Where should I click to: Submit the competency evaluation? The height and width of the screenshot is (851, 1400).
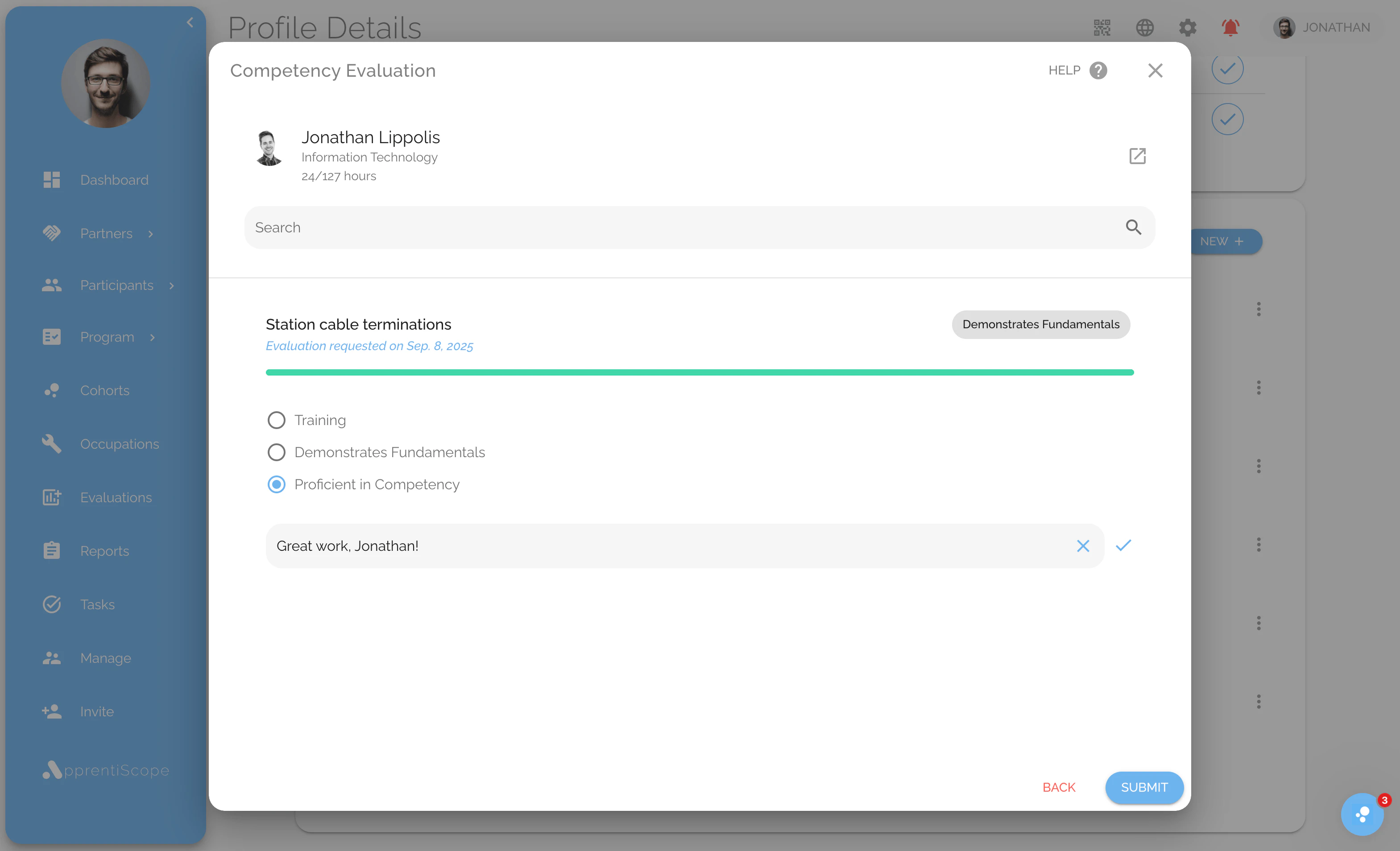(x=1144, y=787)
